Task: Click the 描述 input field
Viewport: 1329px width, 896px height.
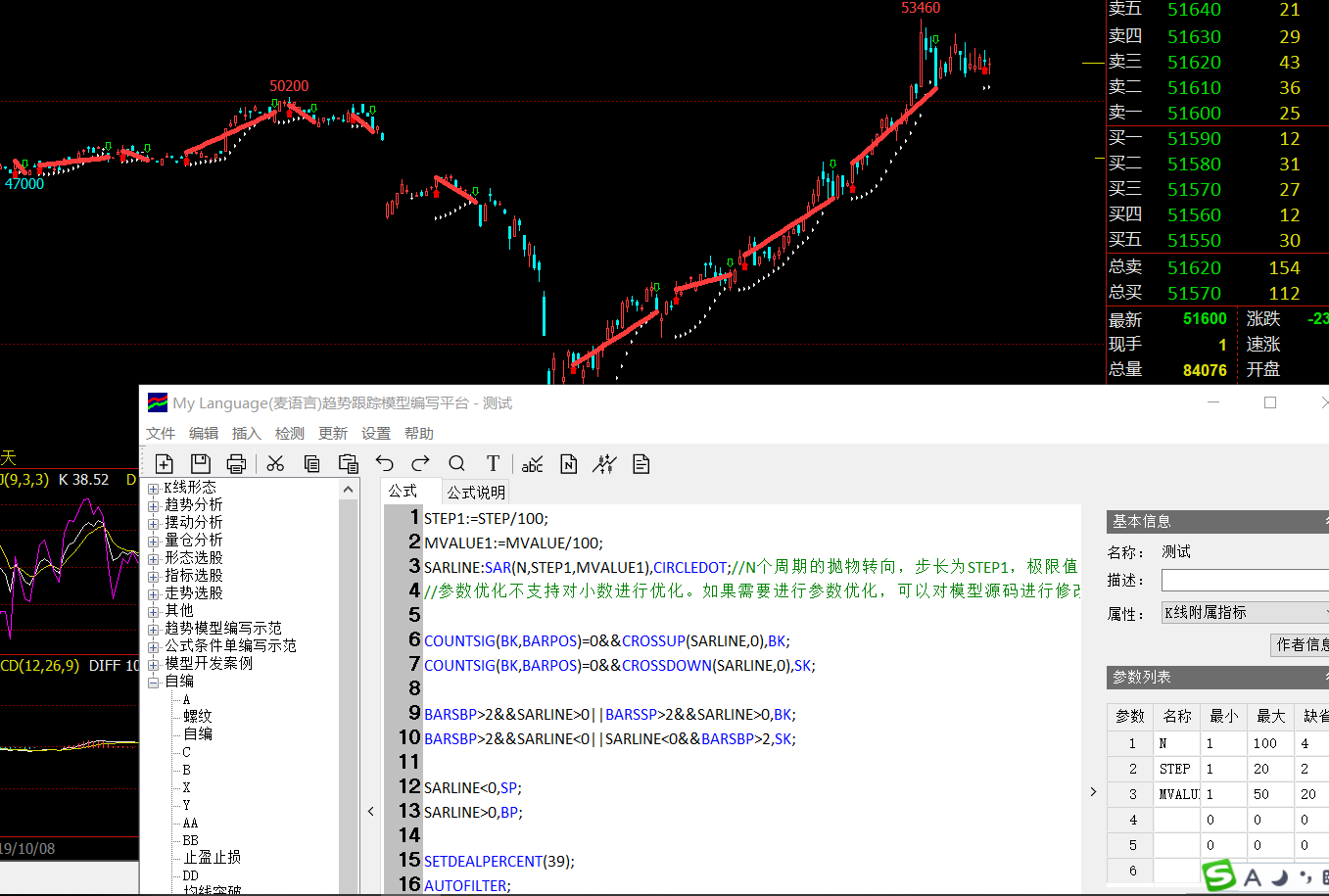Action: [x=1244, y=581]
